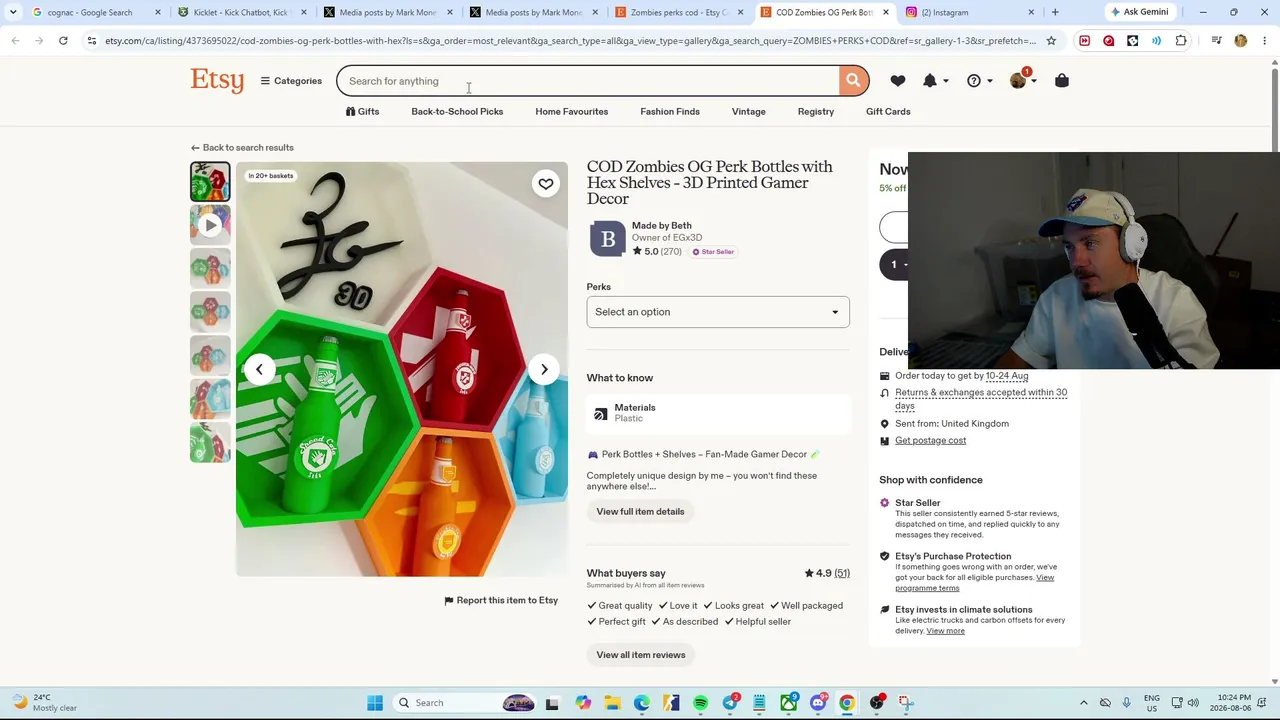Reload the page in Chrome

(63, 41)
